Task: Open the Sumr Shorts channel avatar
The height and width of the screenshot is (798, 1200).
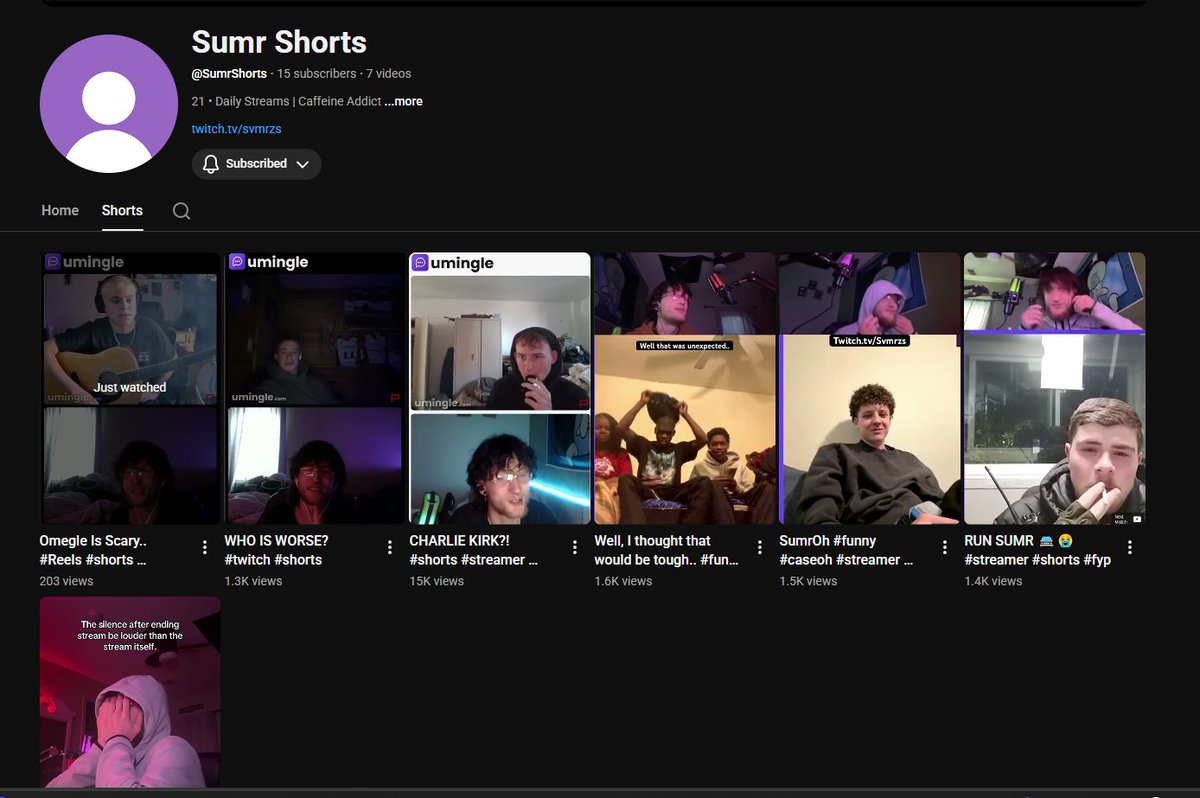Action: [109, 103]
